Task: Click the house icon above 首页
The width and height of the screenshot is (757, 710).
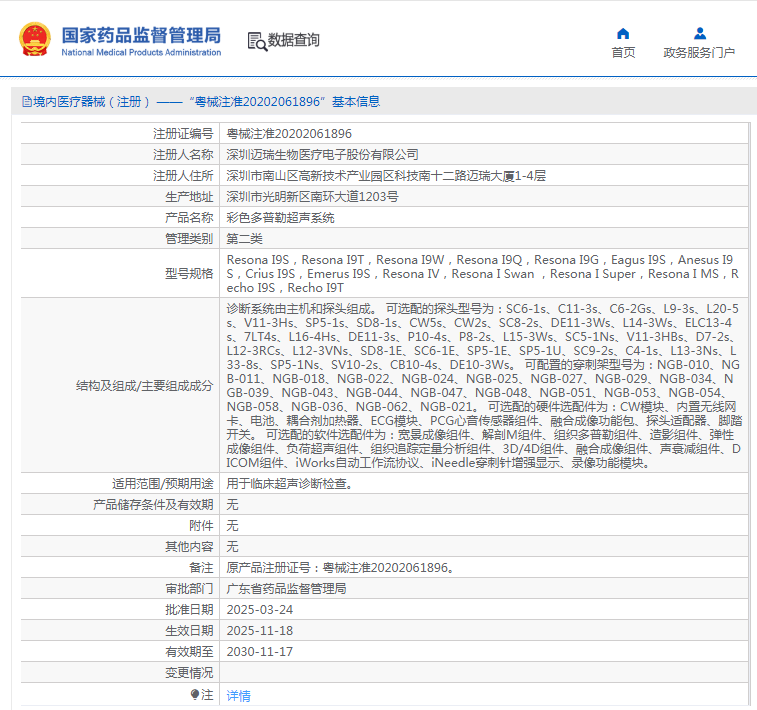Action: click(x=623, y=33)
